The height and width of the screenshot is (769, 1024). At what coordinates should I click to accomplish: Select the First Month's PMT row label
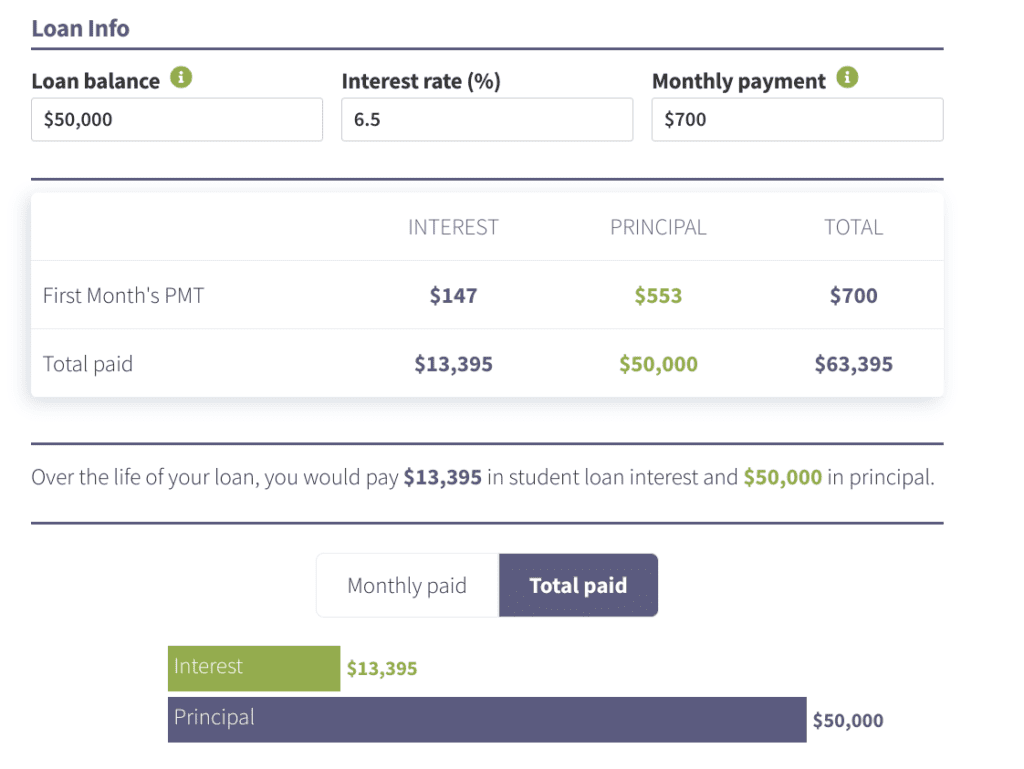[x=123, y=295]
